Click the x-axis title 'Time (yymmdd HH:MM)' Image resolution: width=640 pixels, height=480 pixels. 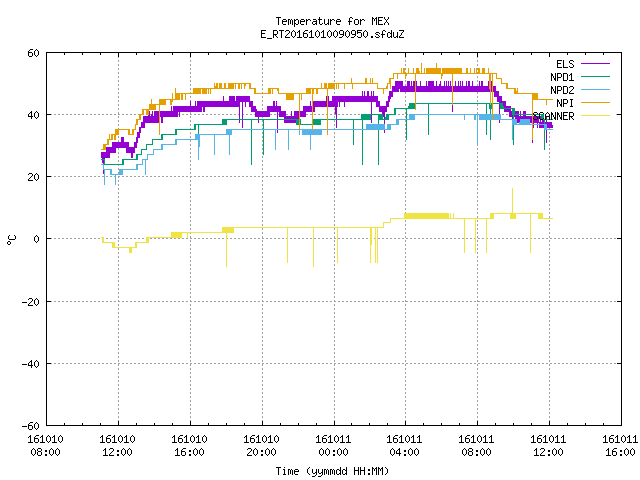pyautogui.click(x=332, y=471)
